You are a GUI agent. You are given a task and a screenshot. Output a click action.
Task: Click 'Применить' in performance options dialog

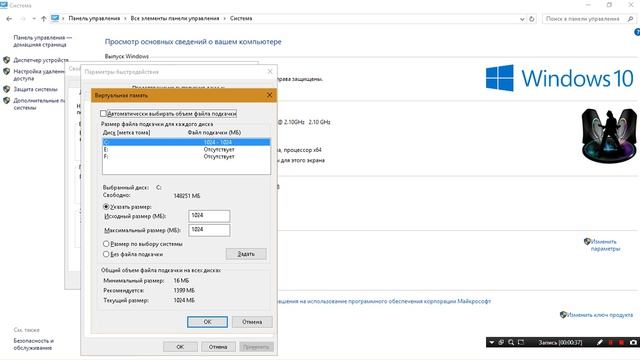[256, 347]
